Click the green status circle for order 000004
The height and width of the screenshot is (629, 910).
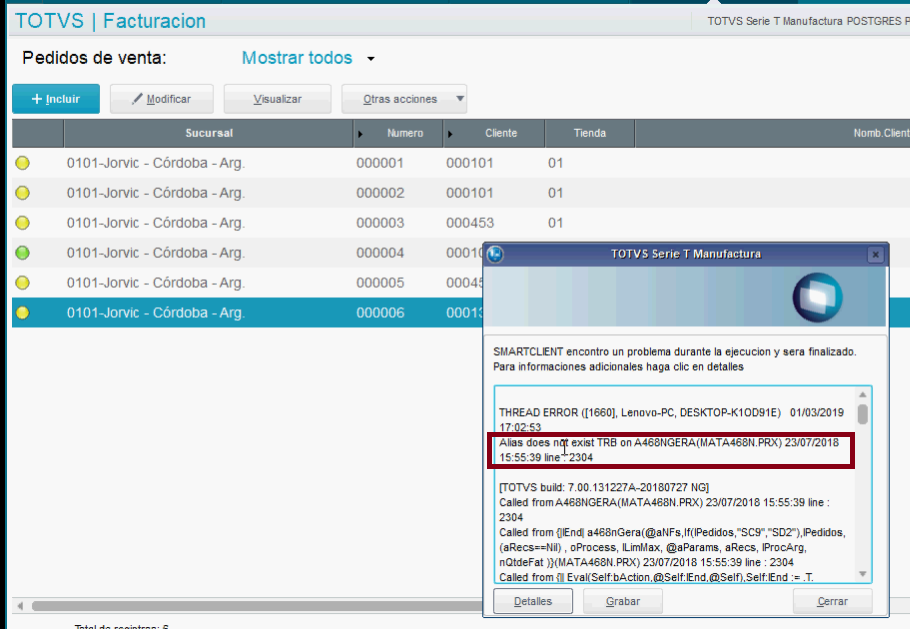tap(23, 253)
